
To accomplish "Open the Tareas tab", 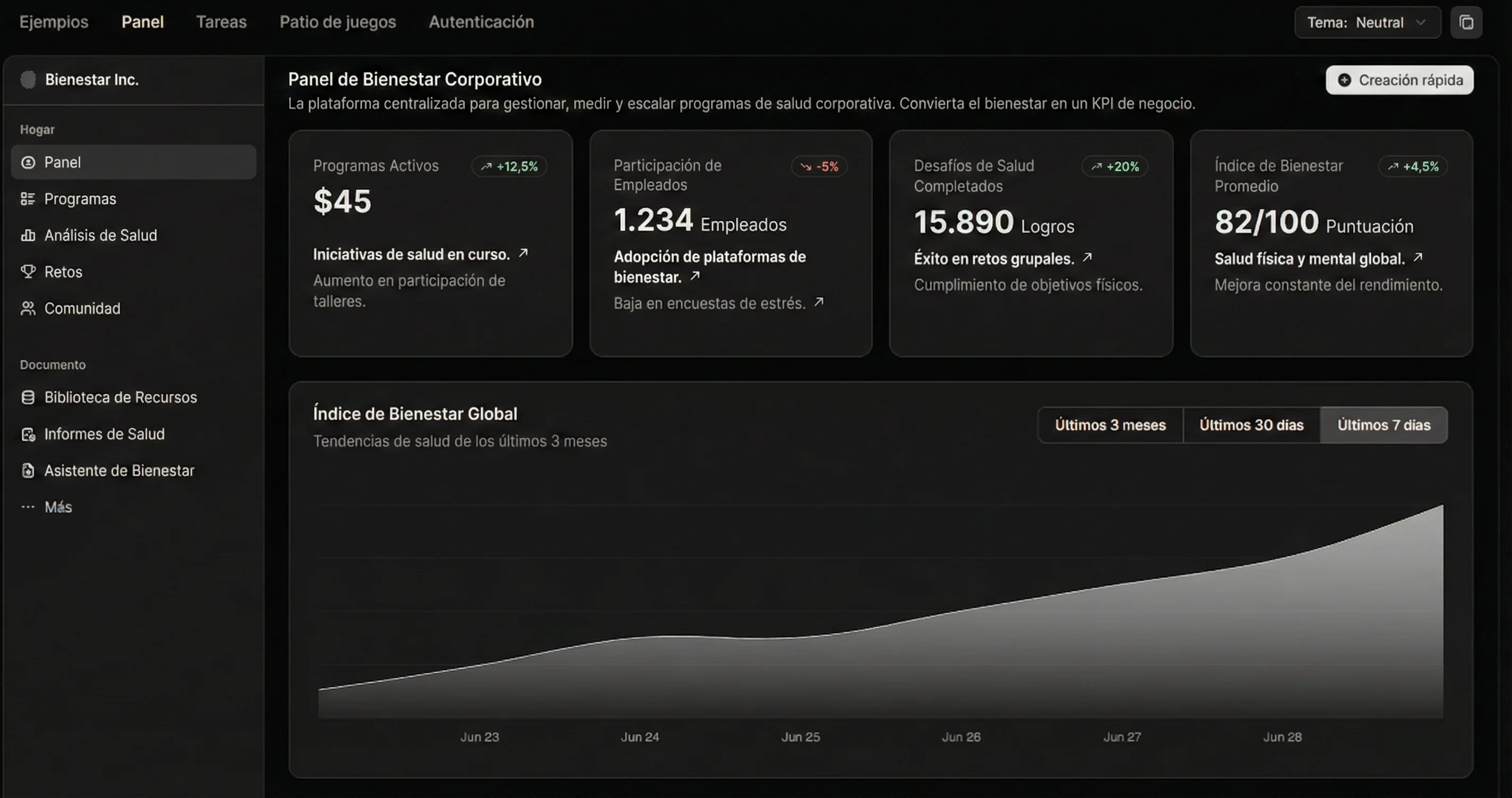I will (x=221, y=22).
